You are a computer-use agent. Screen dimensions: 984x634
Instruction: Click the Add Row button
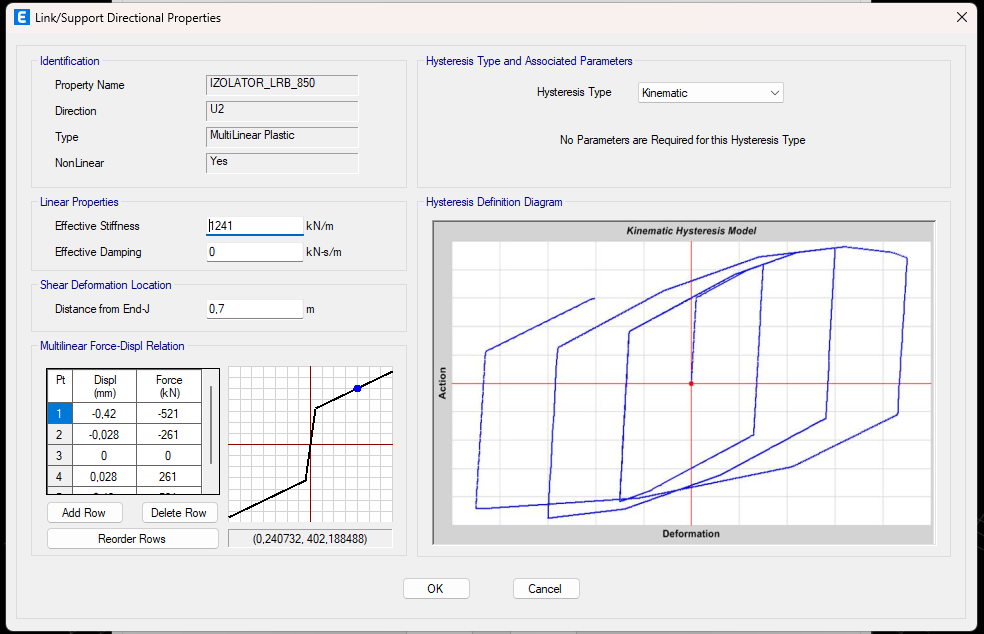[x=85, y=513]
